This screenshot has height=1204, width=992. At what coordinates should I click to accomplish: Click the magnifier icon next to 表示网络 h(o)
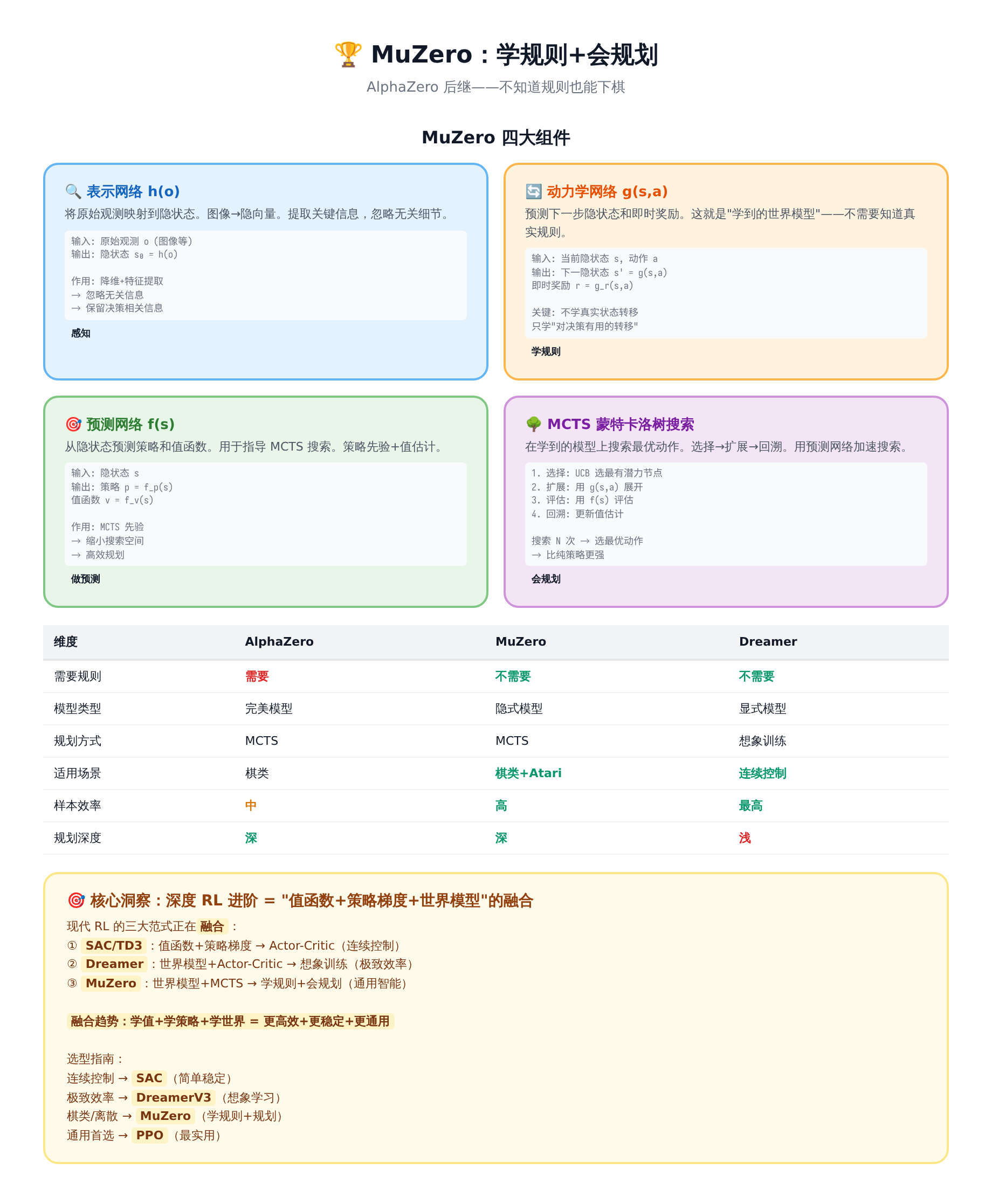coord(73,191)
